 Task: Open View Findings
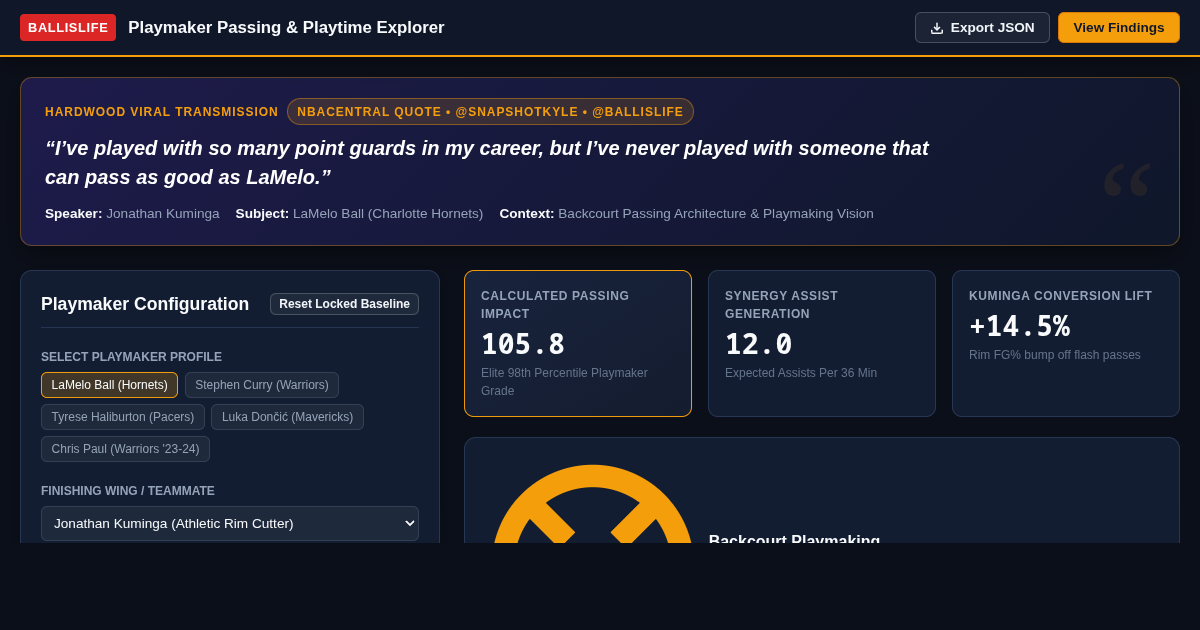(1119, 28)
